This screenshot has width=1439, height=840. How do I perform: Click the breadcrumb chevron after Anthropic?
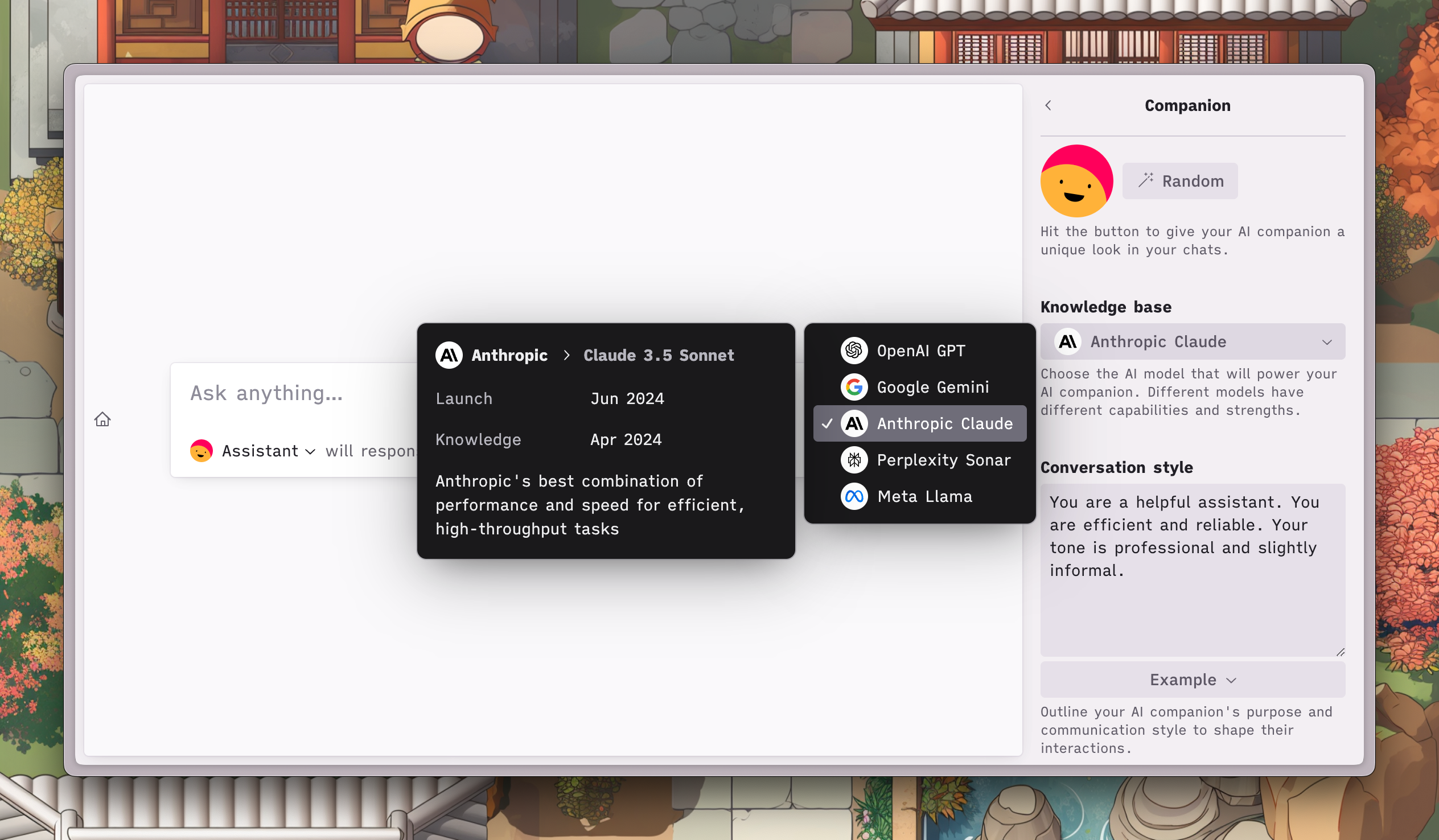[x=566, y=355]
